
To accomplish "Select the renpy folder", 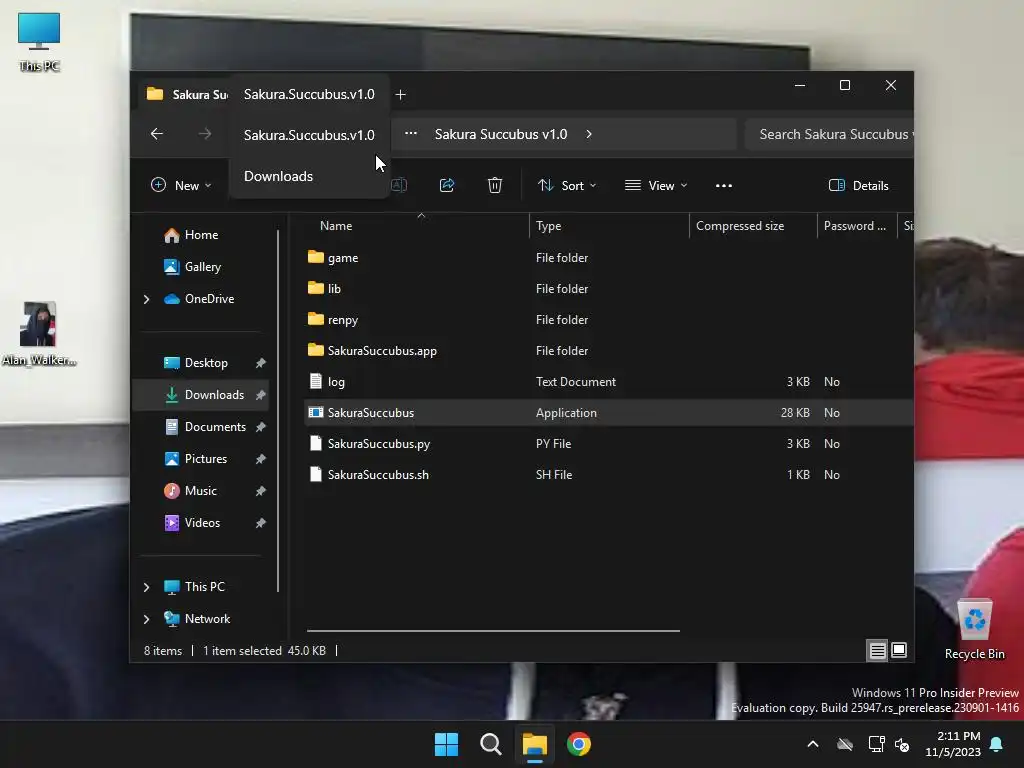I will point(608,320).
